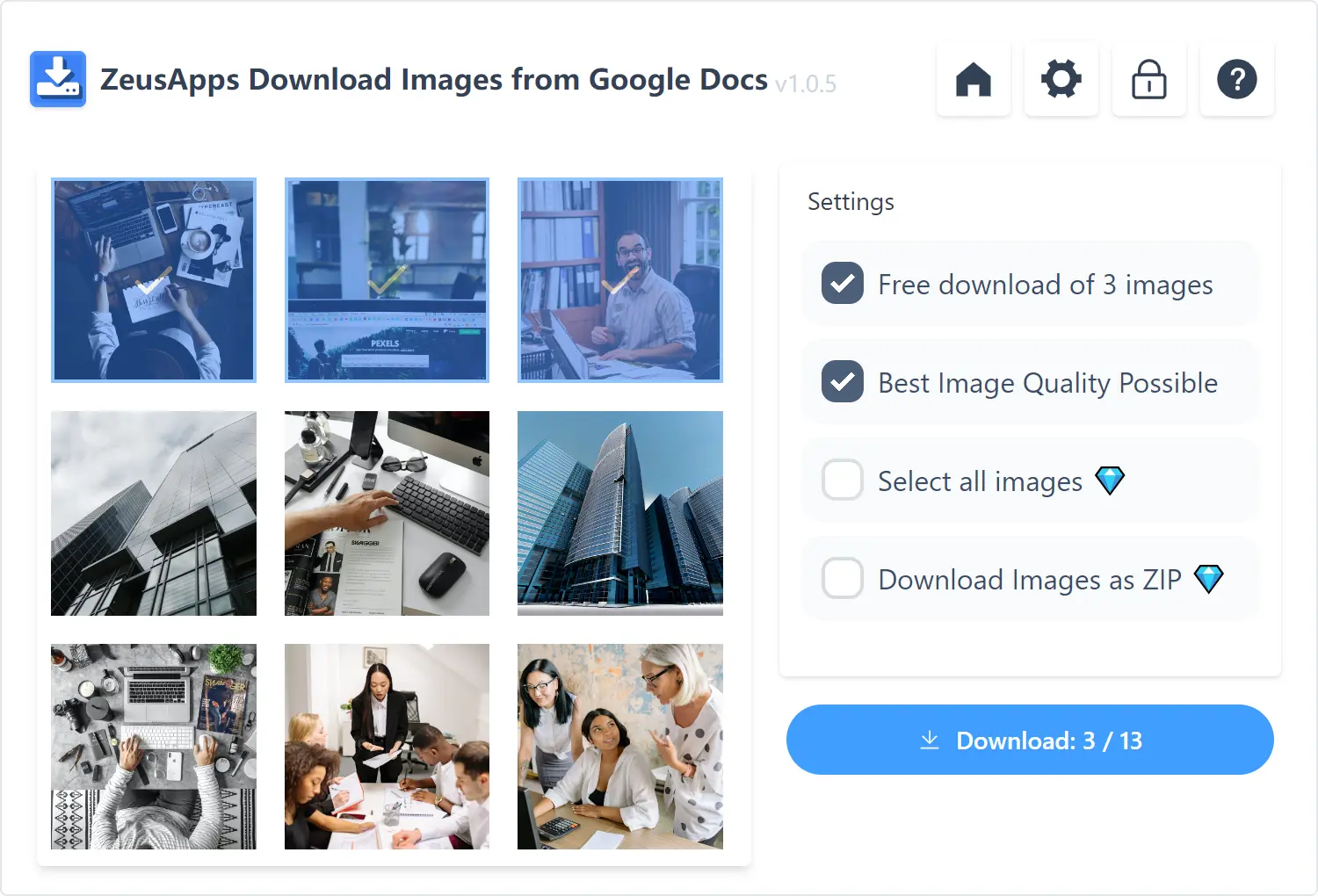Click diamond icon beside Download Images as ZIP
Image resolution: width=1318 pixels, height=896 pixels.
pos(1209,579)
